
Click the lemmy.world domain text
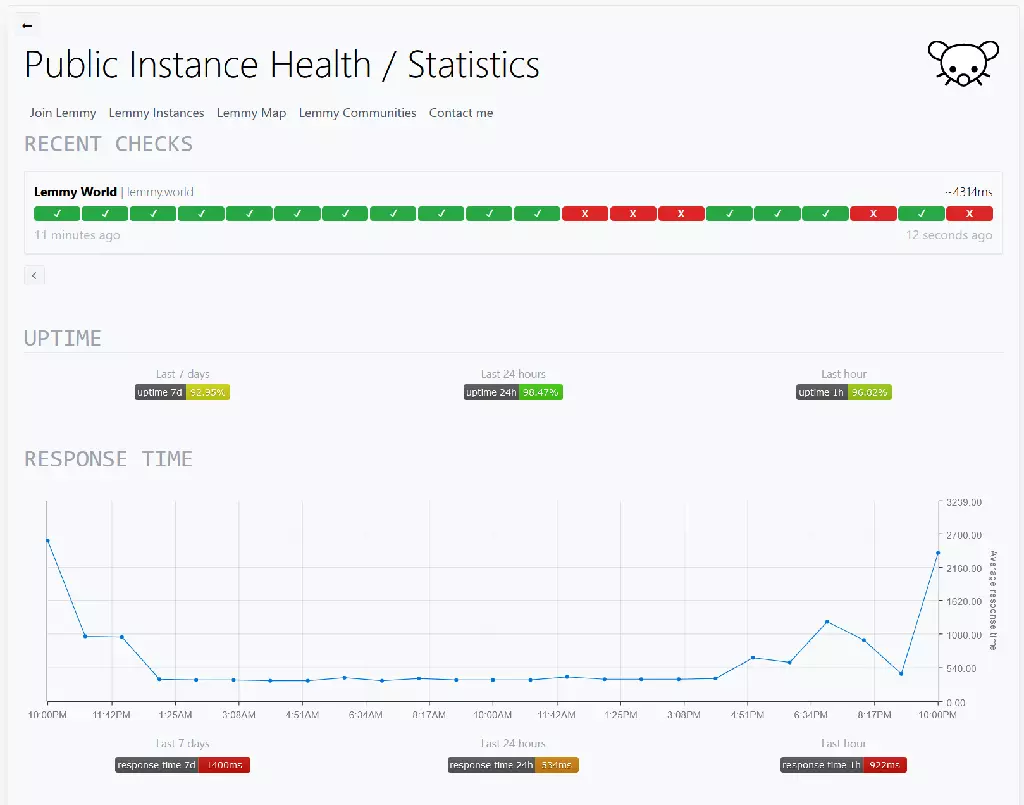point(161,192)
